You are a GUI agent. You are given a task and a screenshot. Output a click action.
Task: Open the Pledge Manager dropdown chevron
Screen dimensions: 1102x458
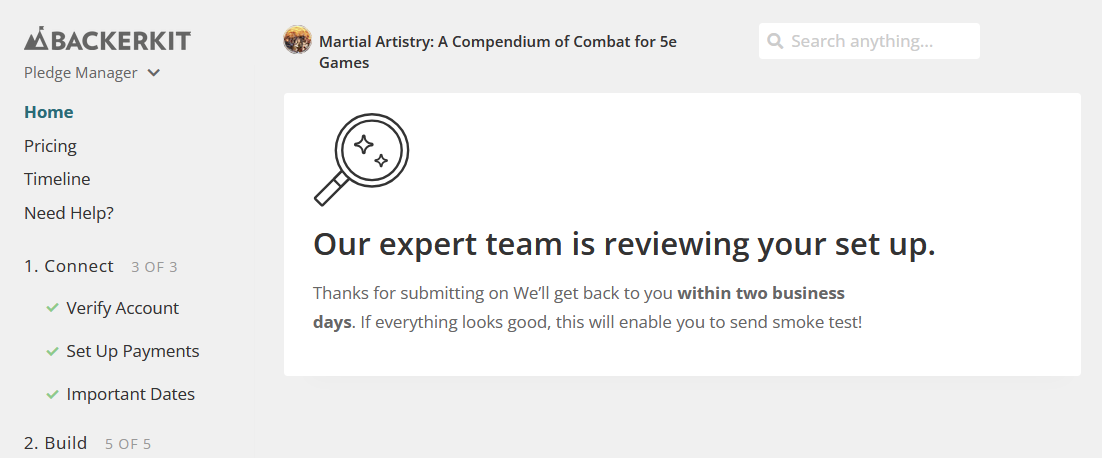[154, 73]
